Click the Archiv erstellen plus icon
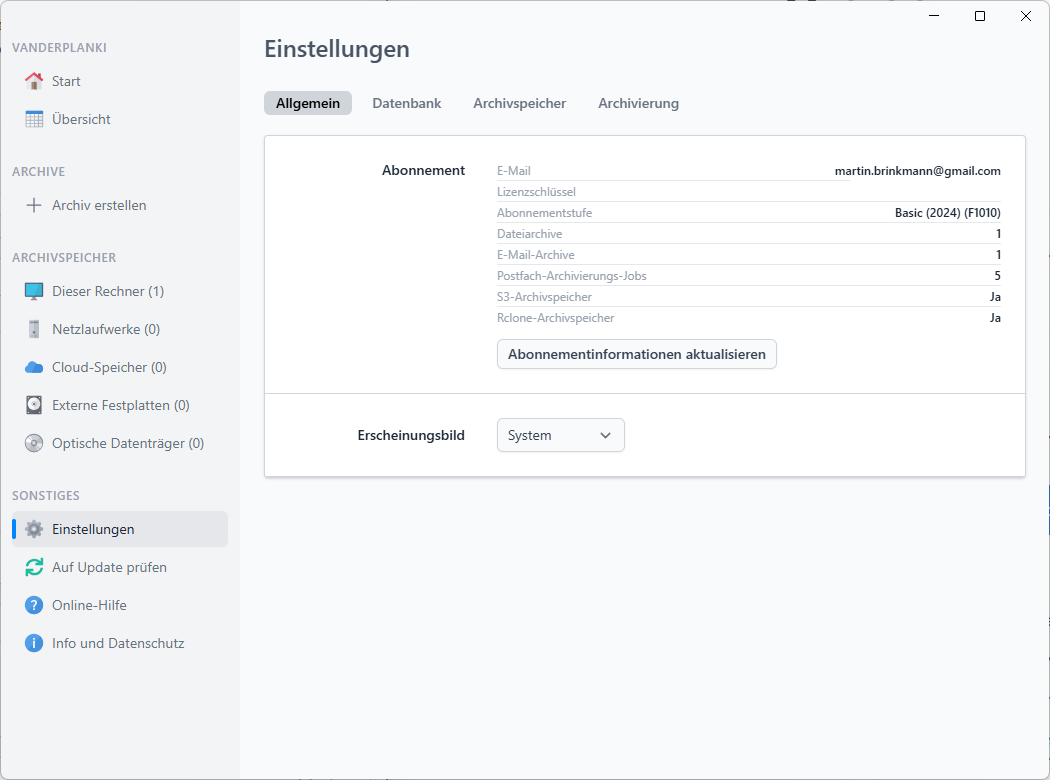Image resolution: width=1050 pixels, height=780 pixels. (34, 204)
